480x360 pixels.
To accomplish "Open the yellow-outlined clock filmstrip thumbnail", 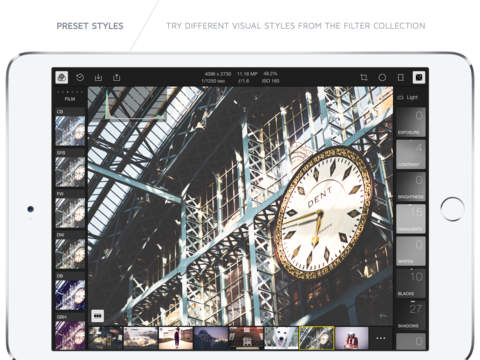I will pos(316,338).
